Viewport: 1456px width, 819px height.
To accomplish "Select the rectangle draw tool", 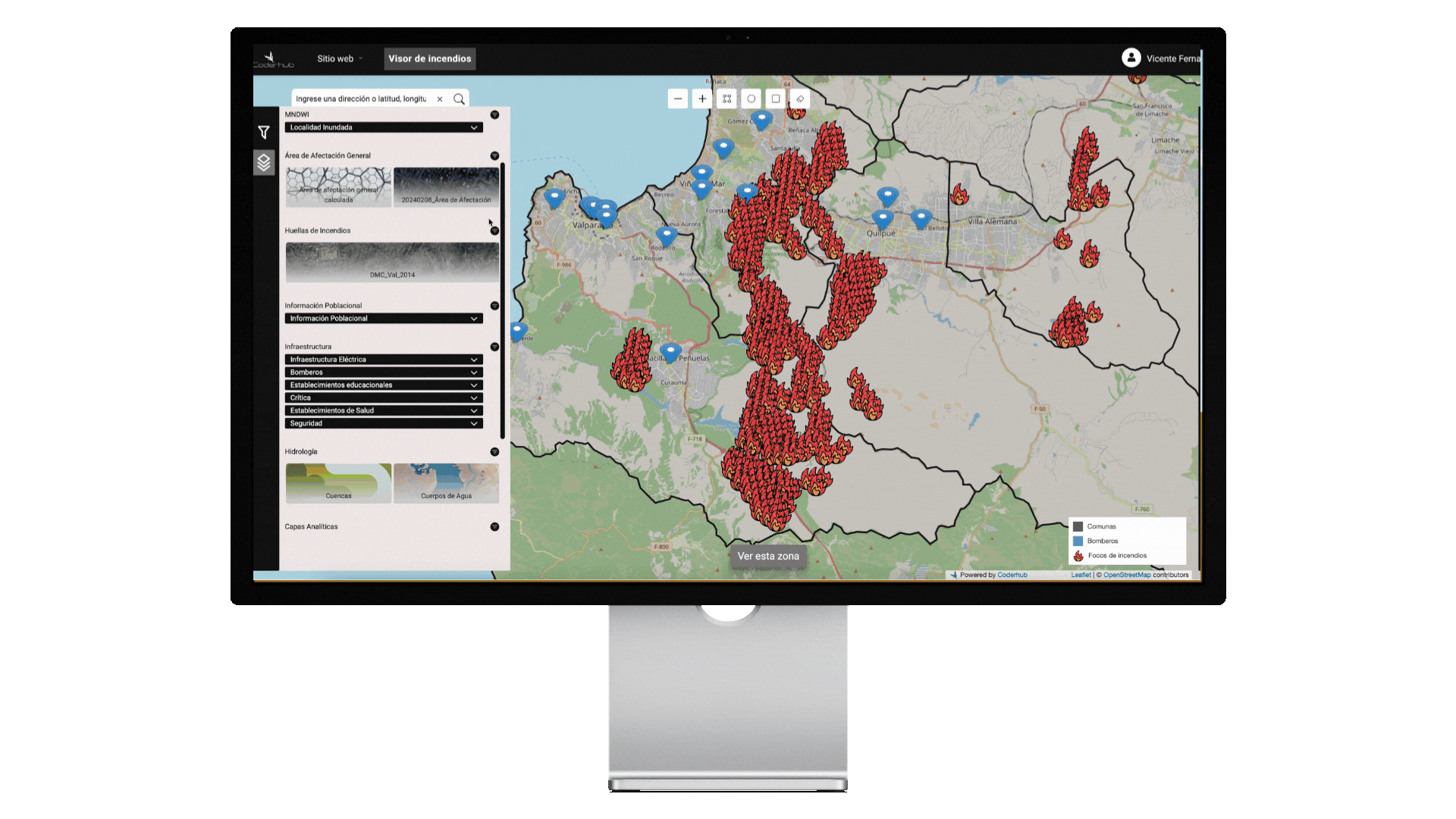I will pos(775,99).
